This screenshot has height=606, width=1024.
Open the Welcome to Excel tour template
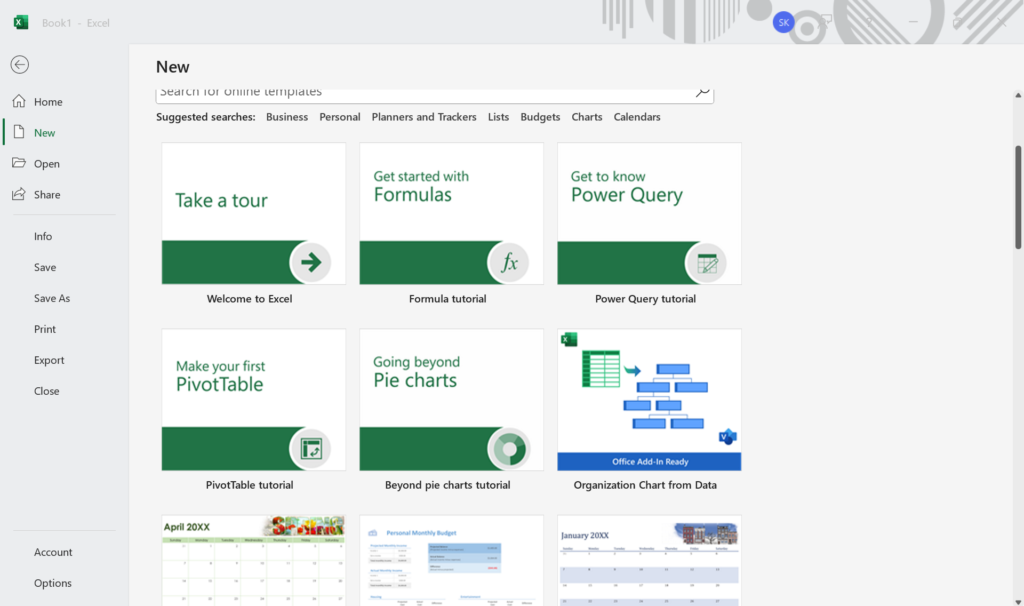(x=253, y=213)
